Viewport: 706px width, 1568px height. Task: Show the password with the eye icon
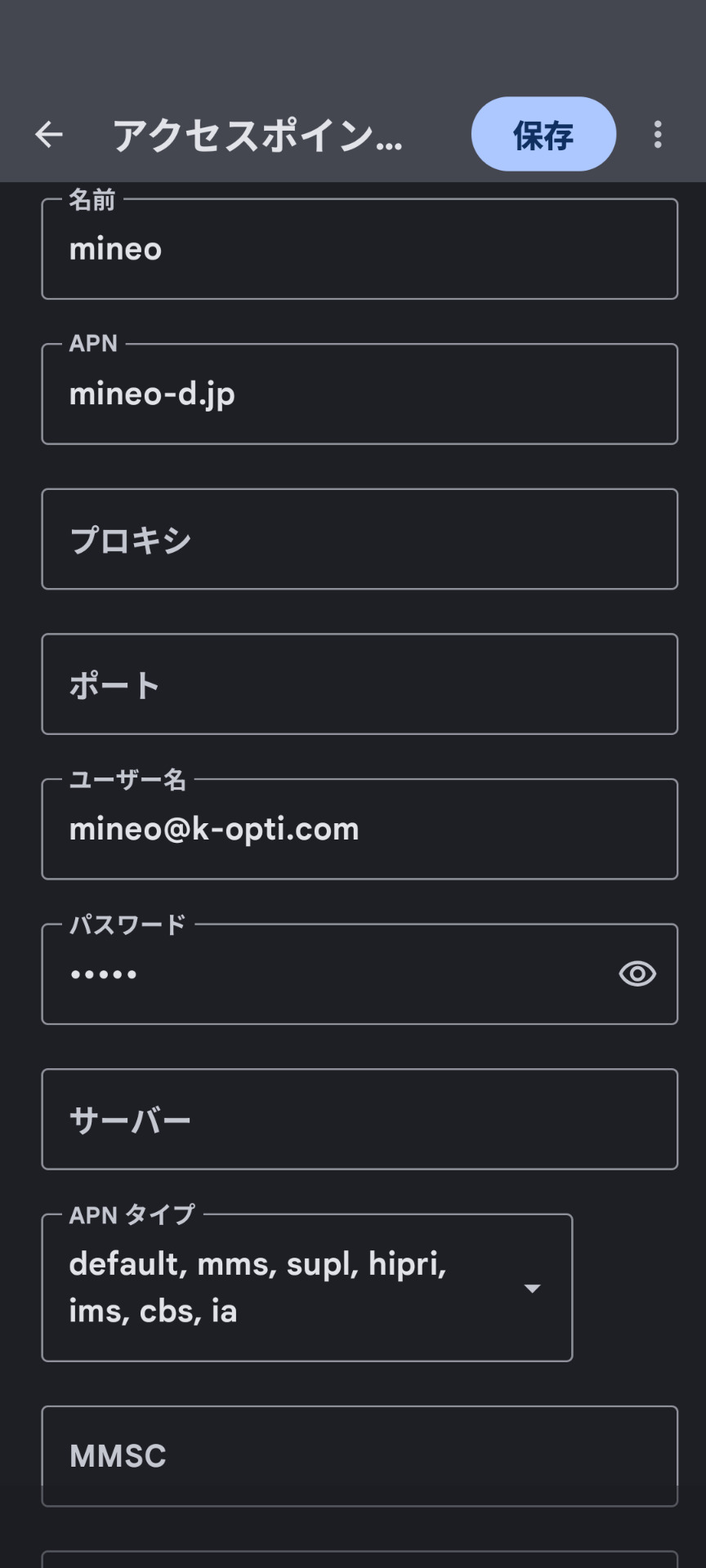[x=637, y=973]
